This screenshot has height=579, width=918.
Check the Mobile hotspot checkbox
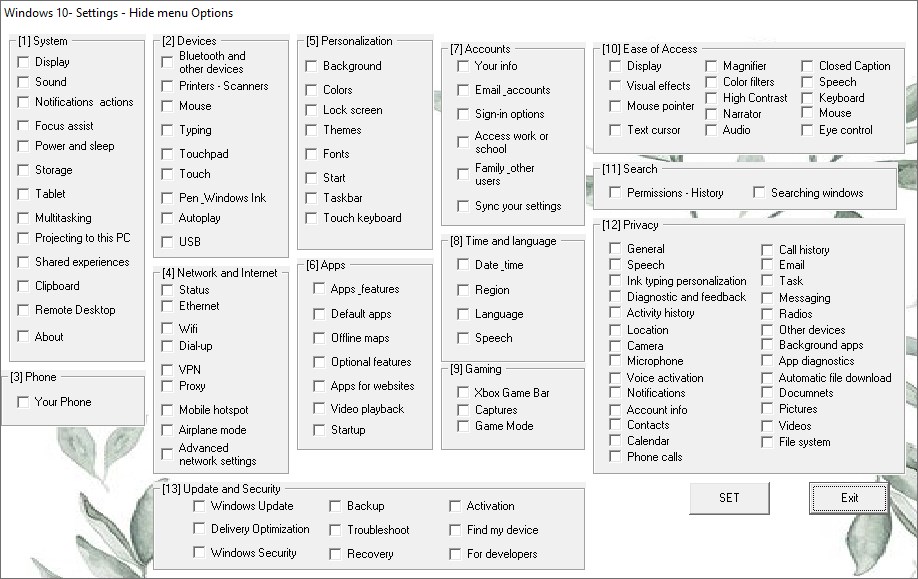[x=168, y=410]
